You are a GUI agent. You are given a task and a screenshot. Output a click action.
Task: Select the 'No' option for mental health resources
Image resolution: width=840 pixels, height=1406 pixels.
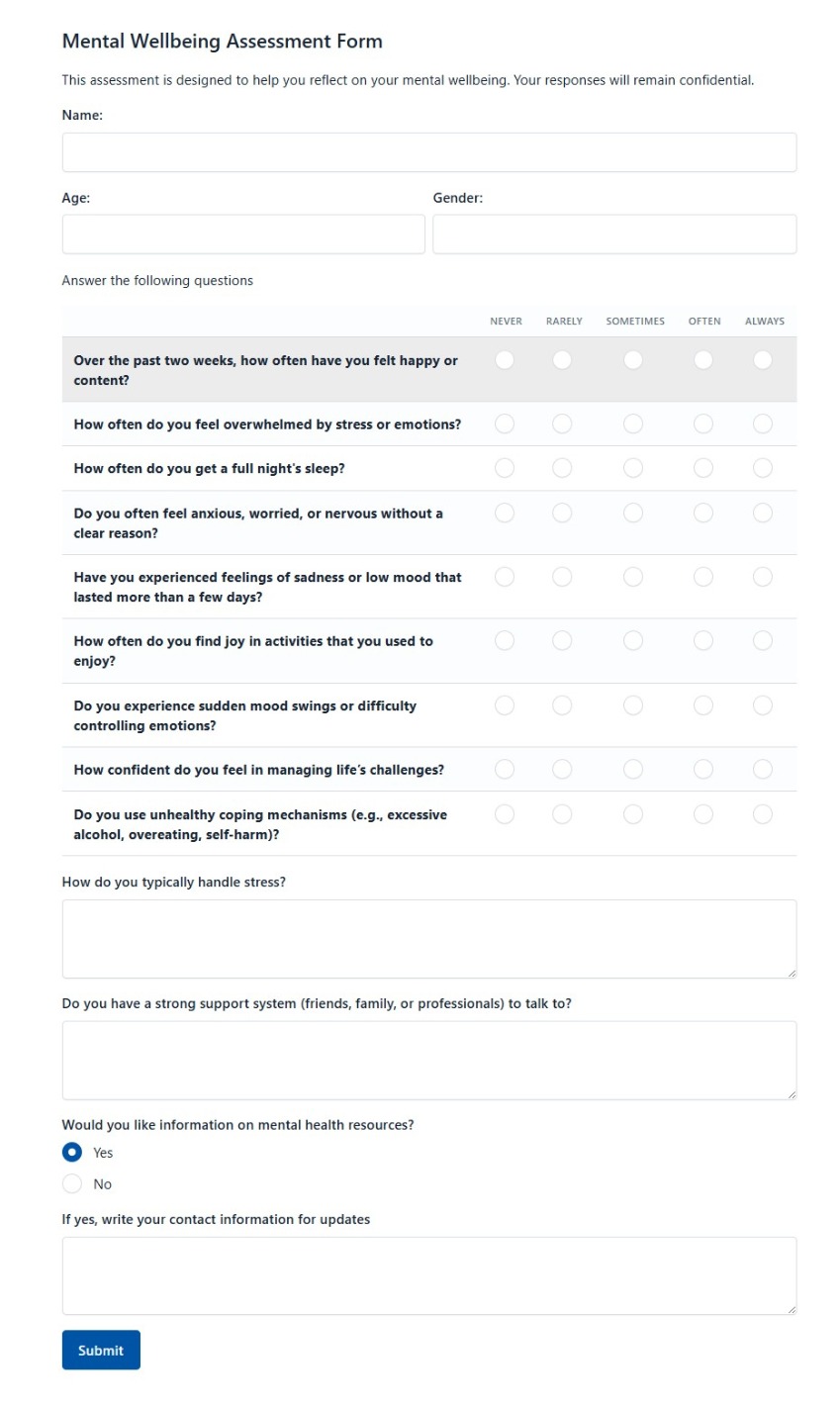pyautogui.click(x=71, y=1183)
